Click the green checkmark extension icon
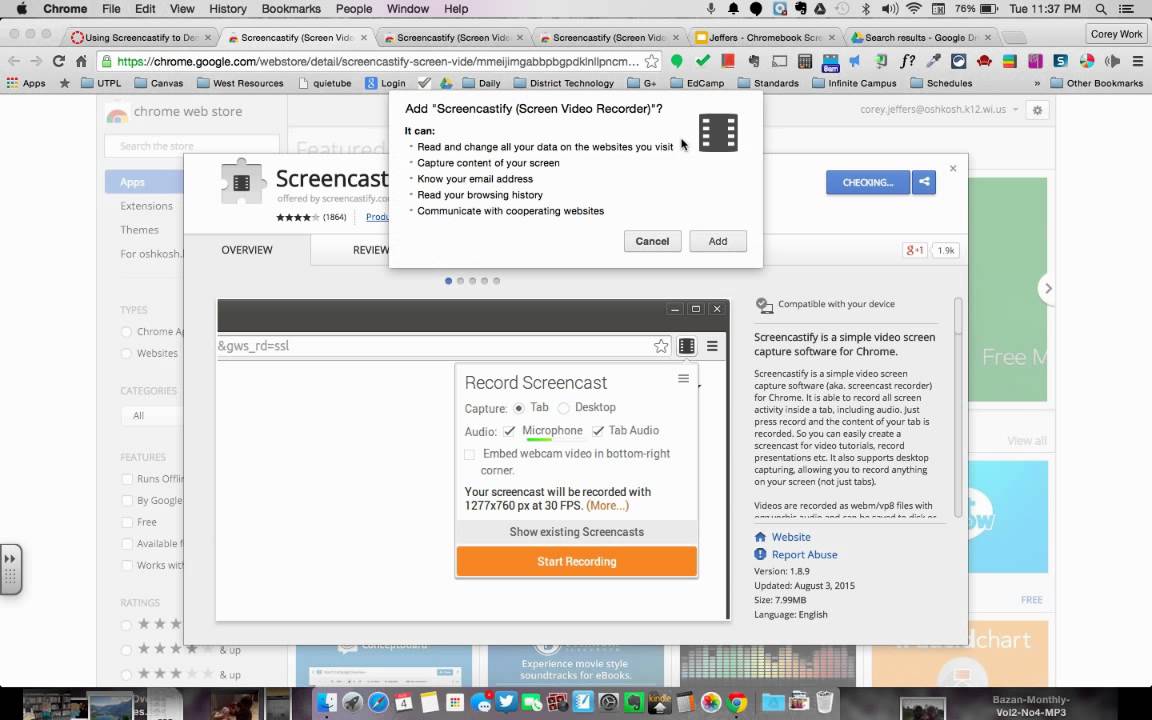1152x720 pixels. point(702,61)
